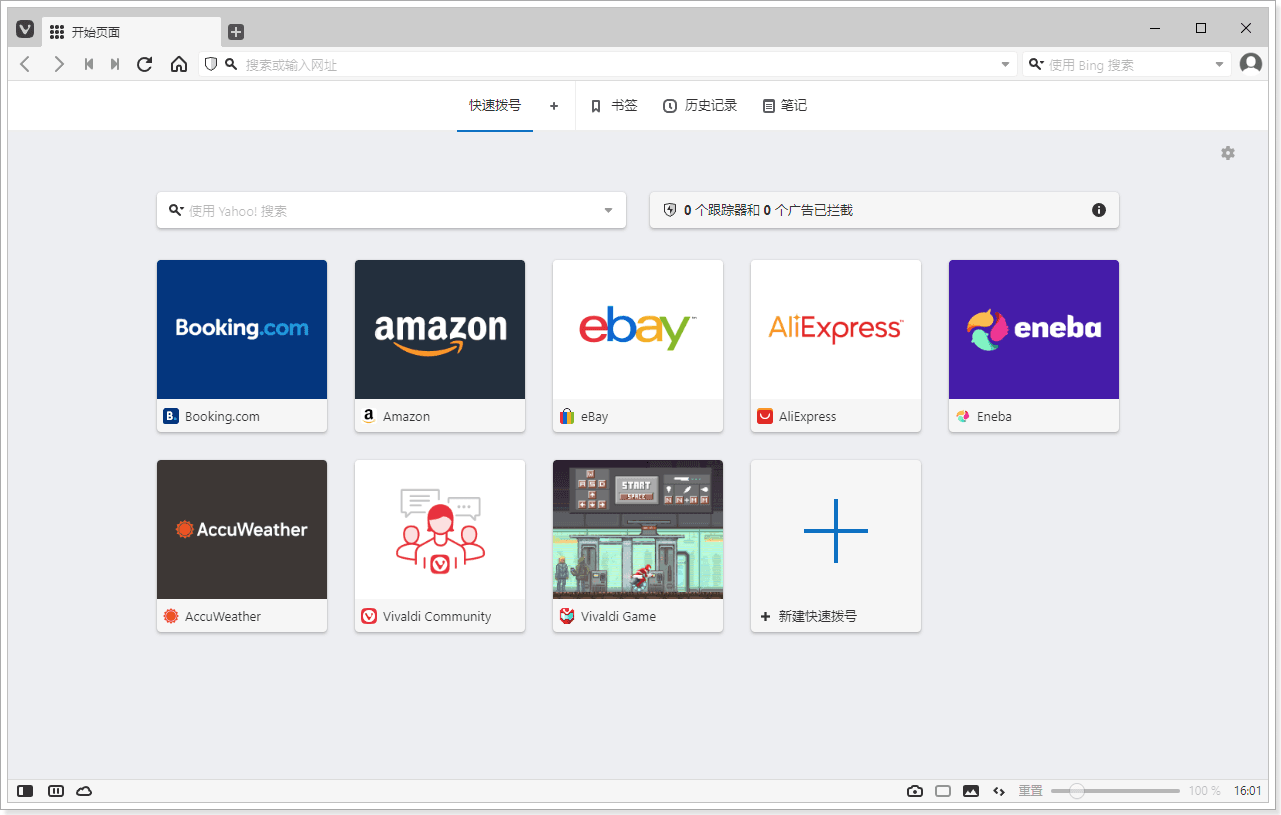
Task: Expand the Yahoo search dropdown arrow
Action: [x=608, y=210]
